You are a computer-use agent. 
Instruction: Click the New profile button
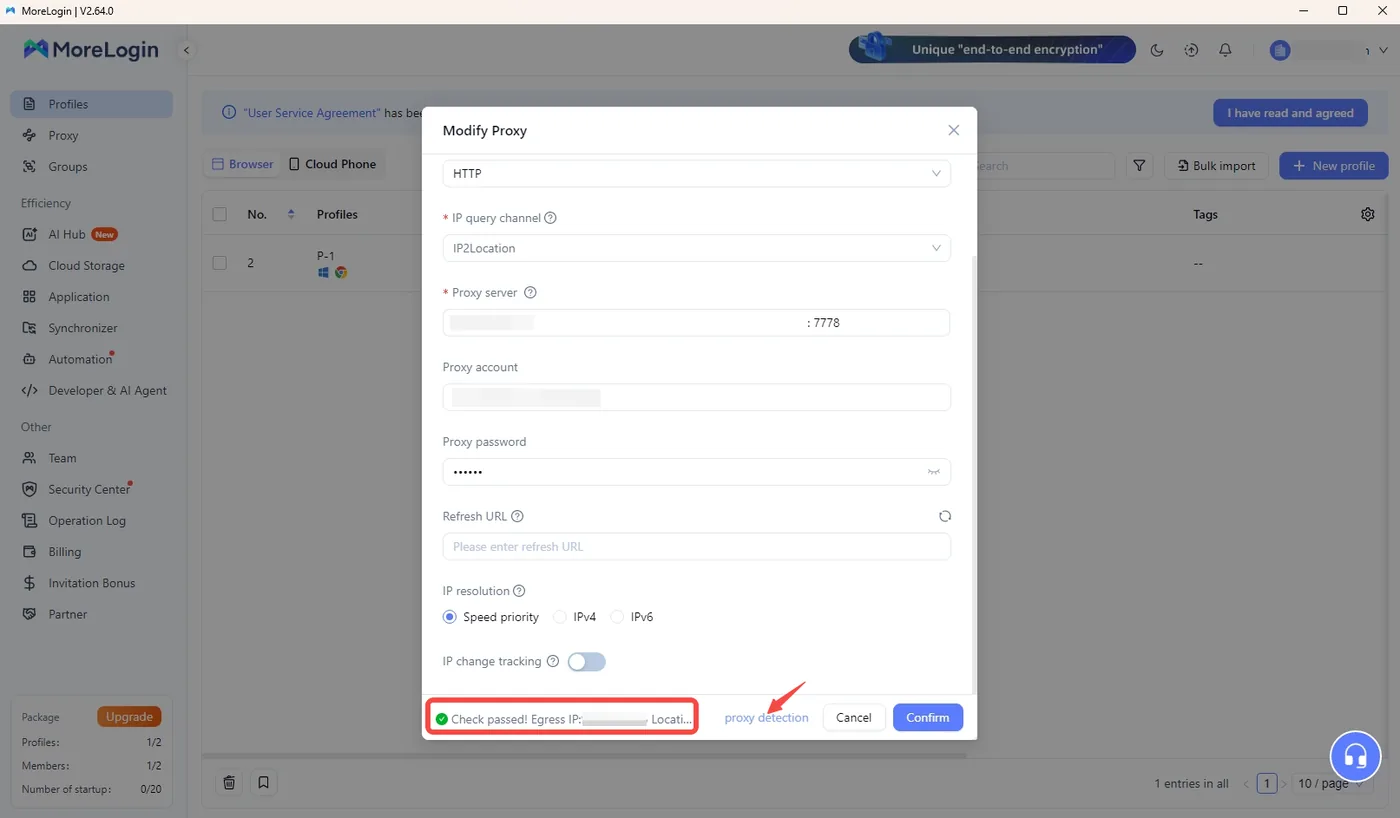pyautogui.click(x=1334, y=166)
